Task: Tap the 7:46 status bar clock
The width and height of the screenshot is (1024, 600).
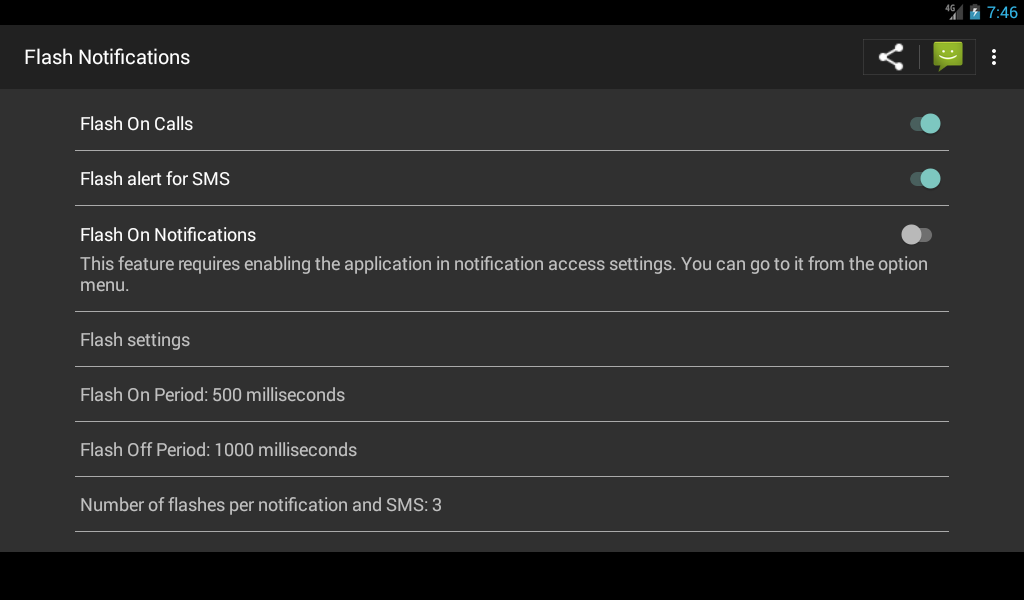Action: tap(1002, 13)
